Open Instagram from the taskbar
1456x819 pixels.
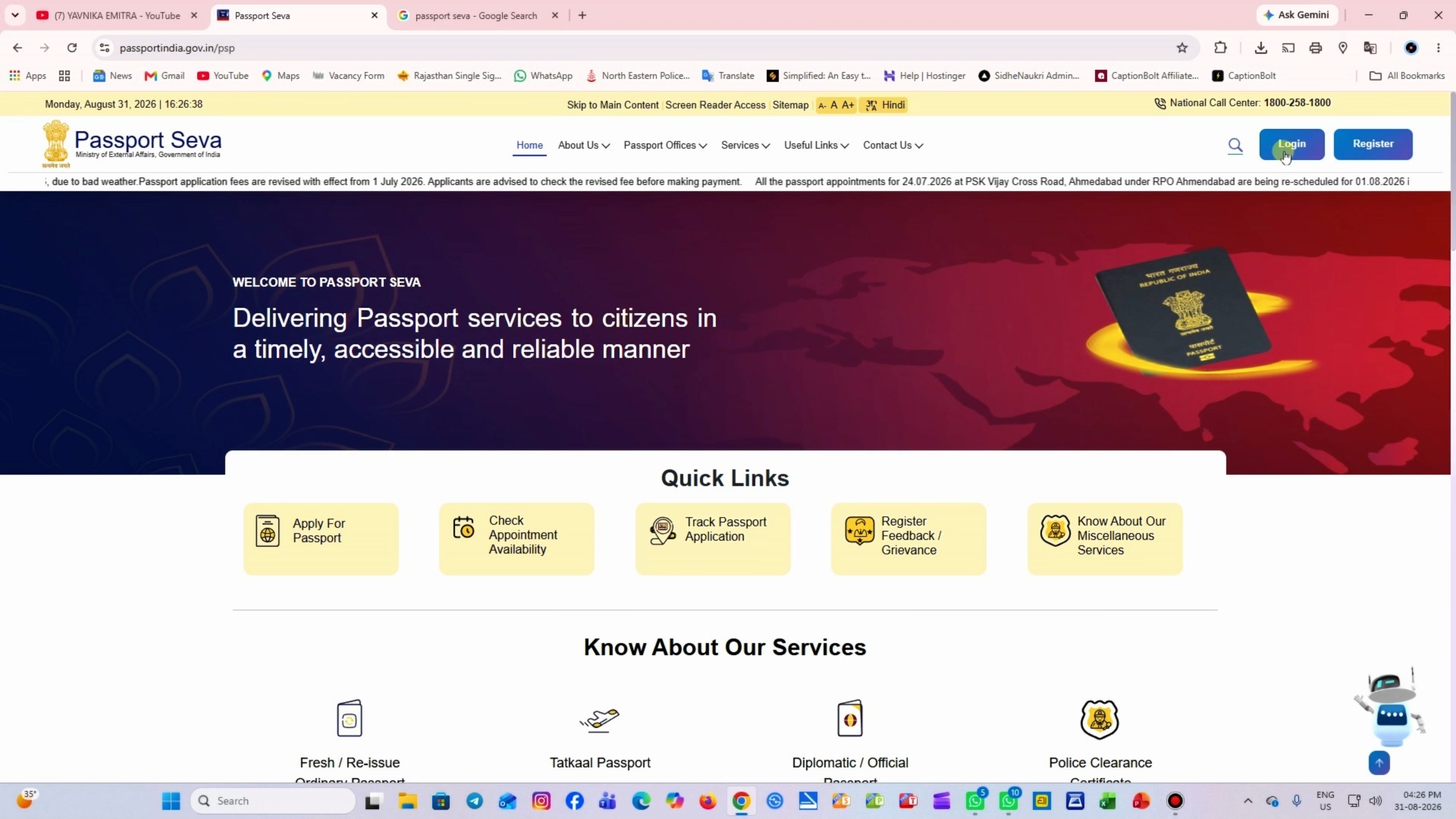[541, 801]
